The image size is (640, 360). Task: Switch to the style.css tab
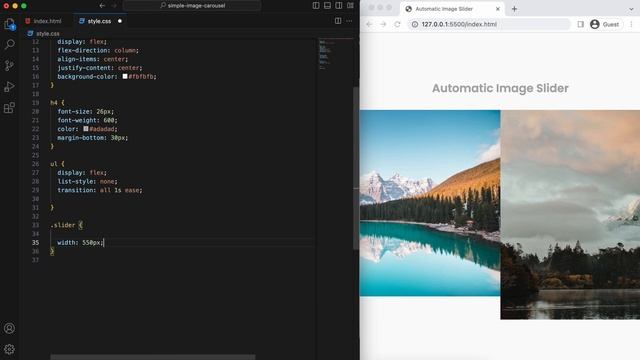pos(100,21)
